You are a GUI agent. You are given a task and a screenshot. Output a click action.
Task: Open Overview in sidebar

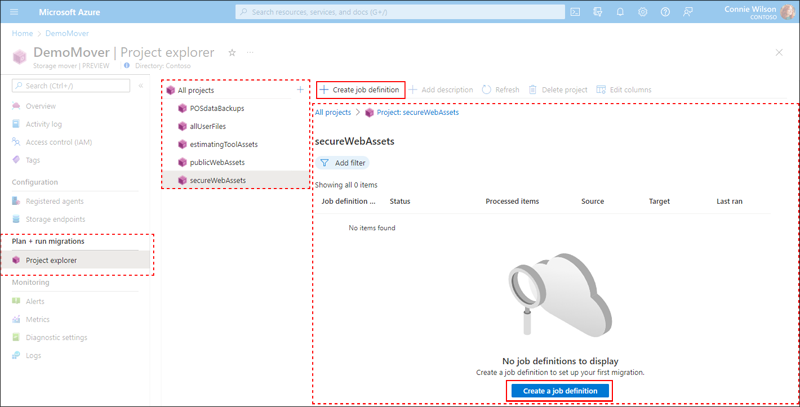(41, 106)
